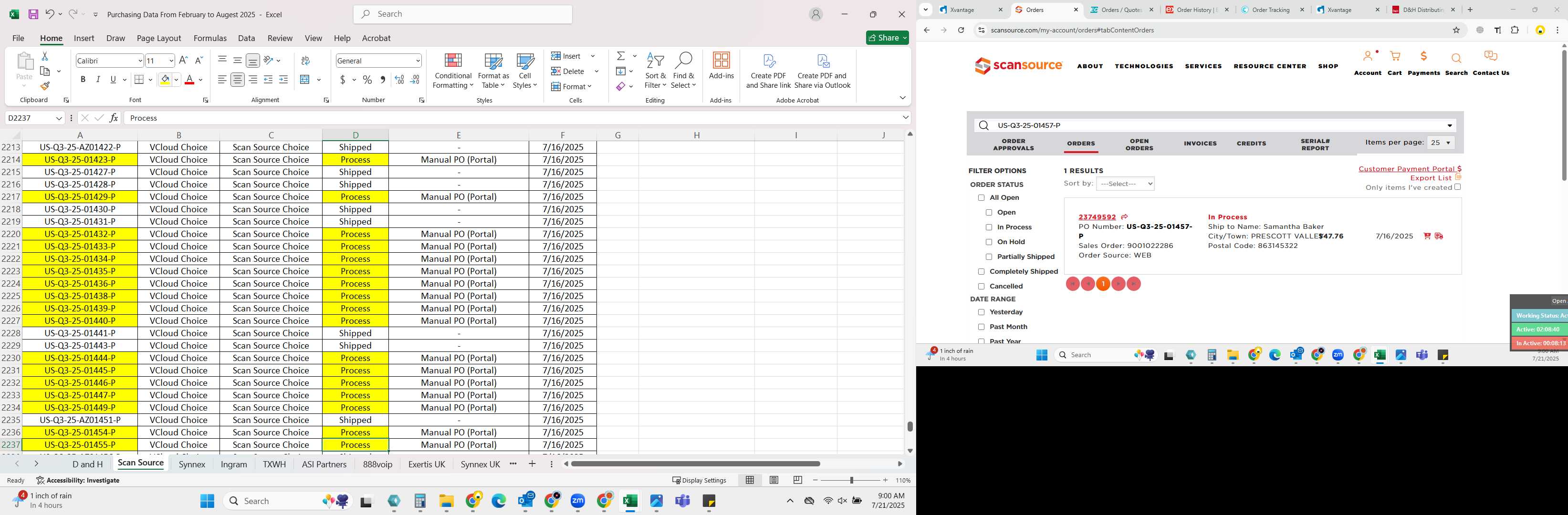Expand the Name Box dropdown
The width and height of the screenshot is (1568, 515).
tap(58, 118)
